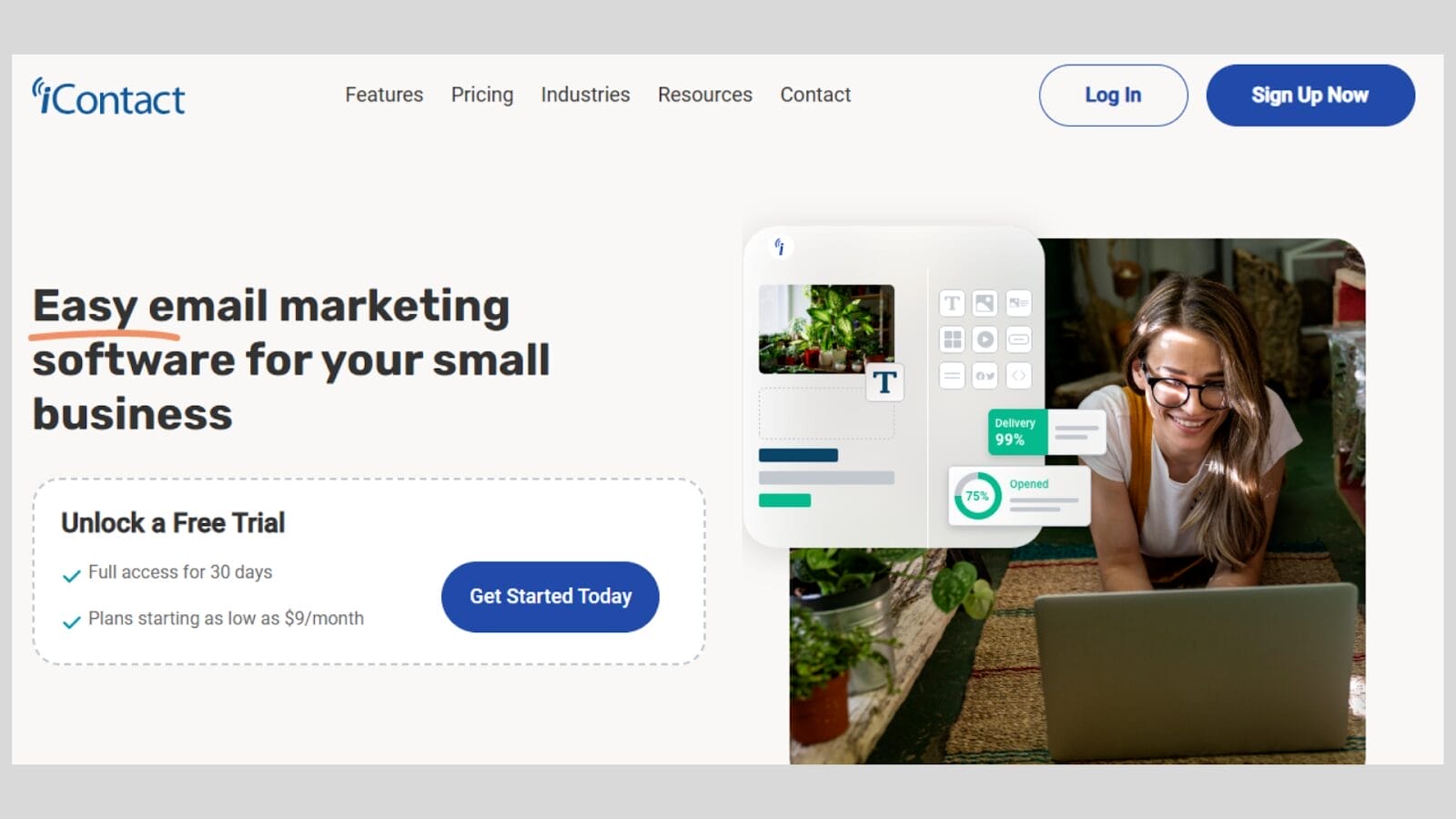This screenshot has width=1456, height=819.
Task: Click the Get Started Today button
Action: coord(550,596)
